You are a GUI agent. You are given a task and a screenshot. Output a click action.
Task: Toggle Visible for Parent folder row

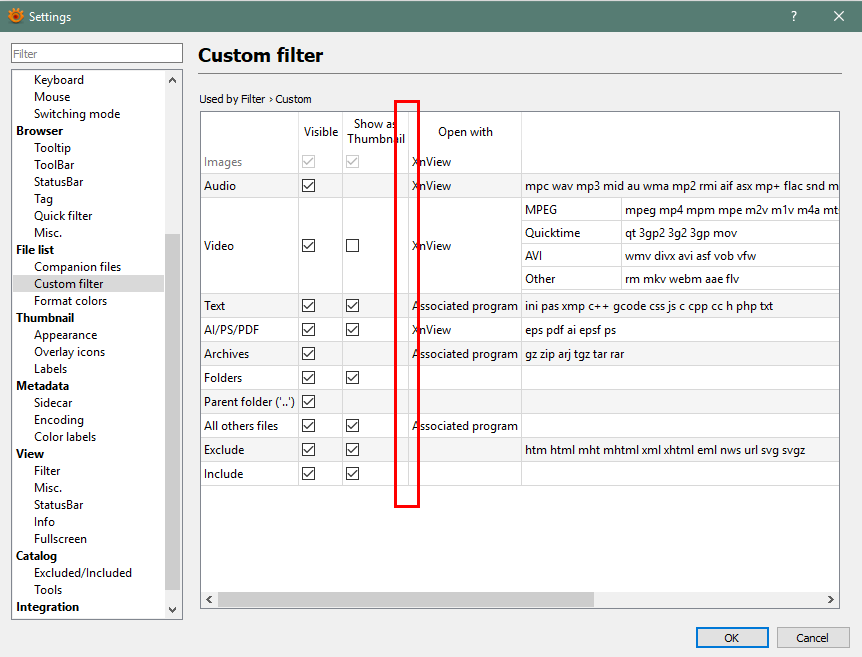309,402
